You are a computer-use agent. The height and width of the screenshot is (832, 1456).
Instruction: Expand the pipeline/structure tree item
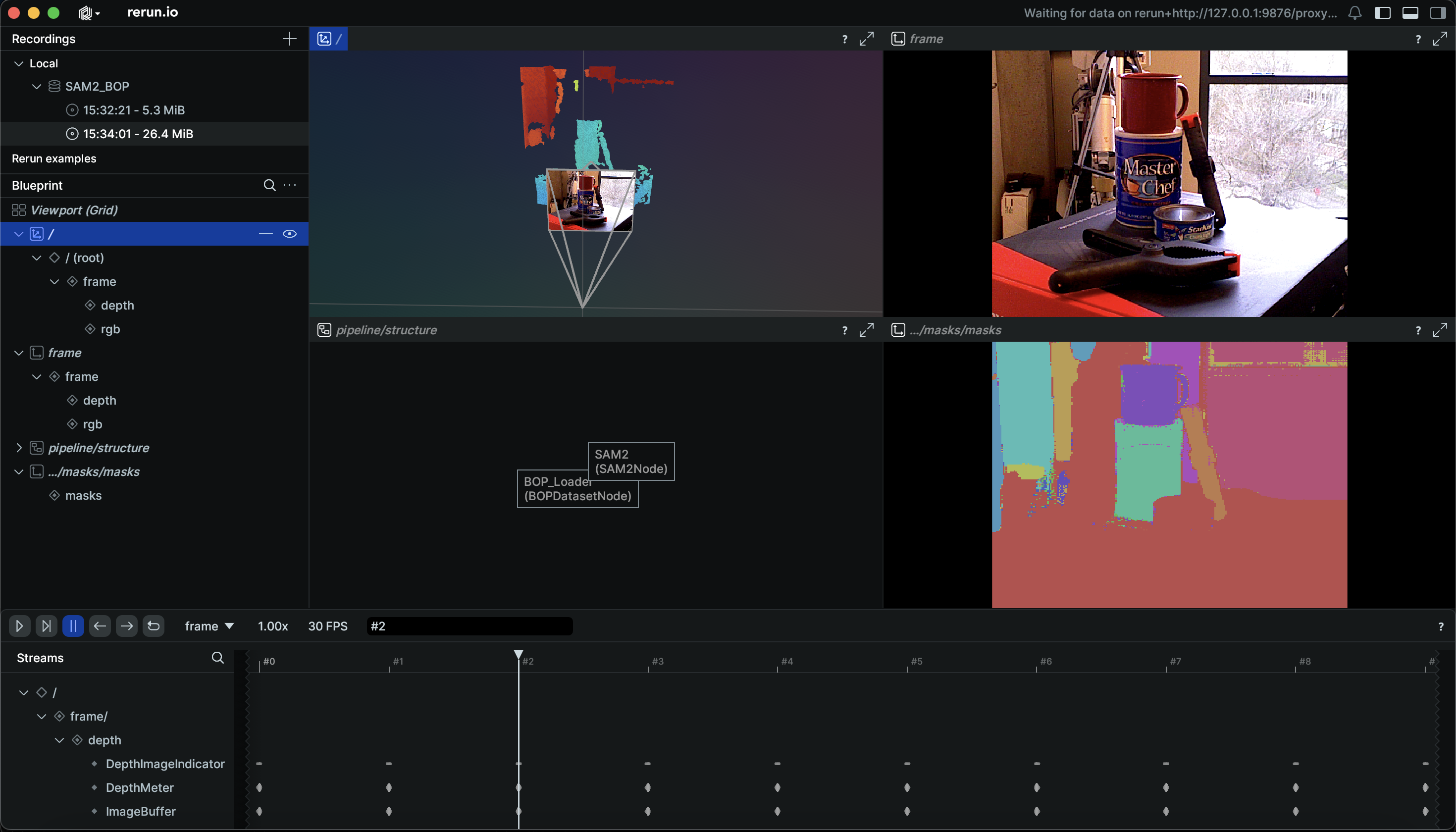[19, 448]
